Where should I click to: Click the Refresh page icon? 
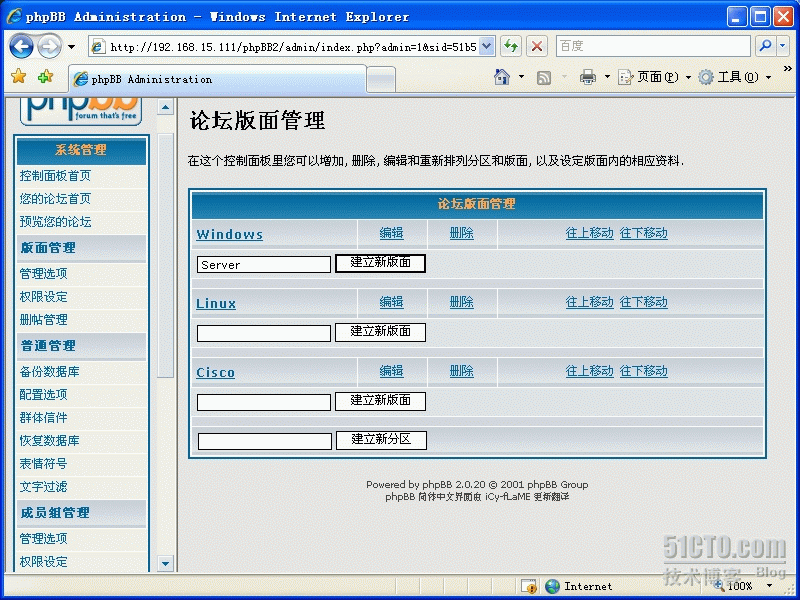click(x=511, y=46)
